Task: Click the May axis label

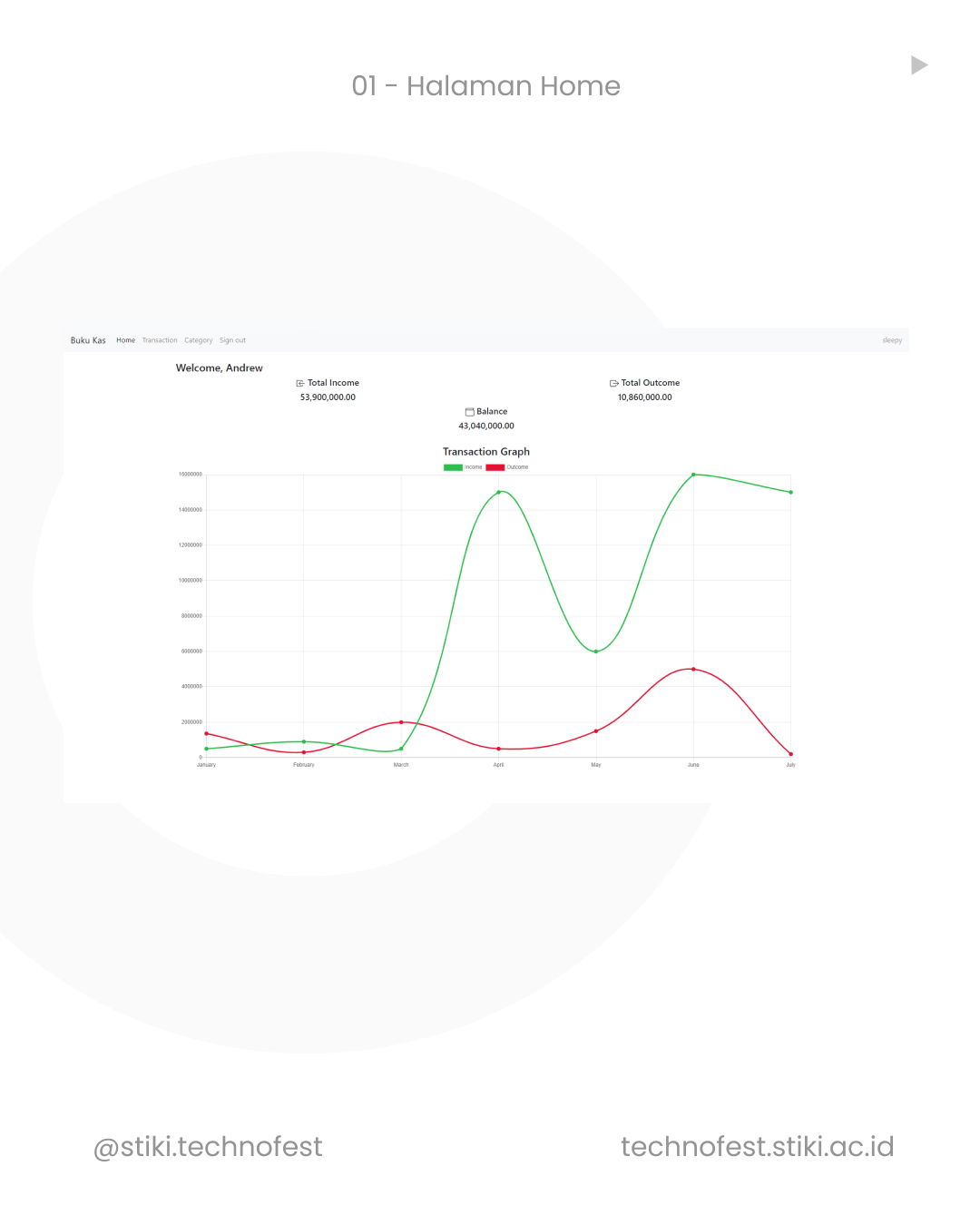Action: 596,765
